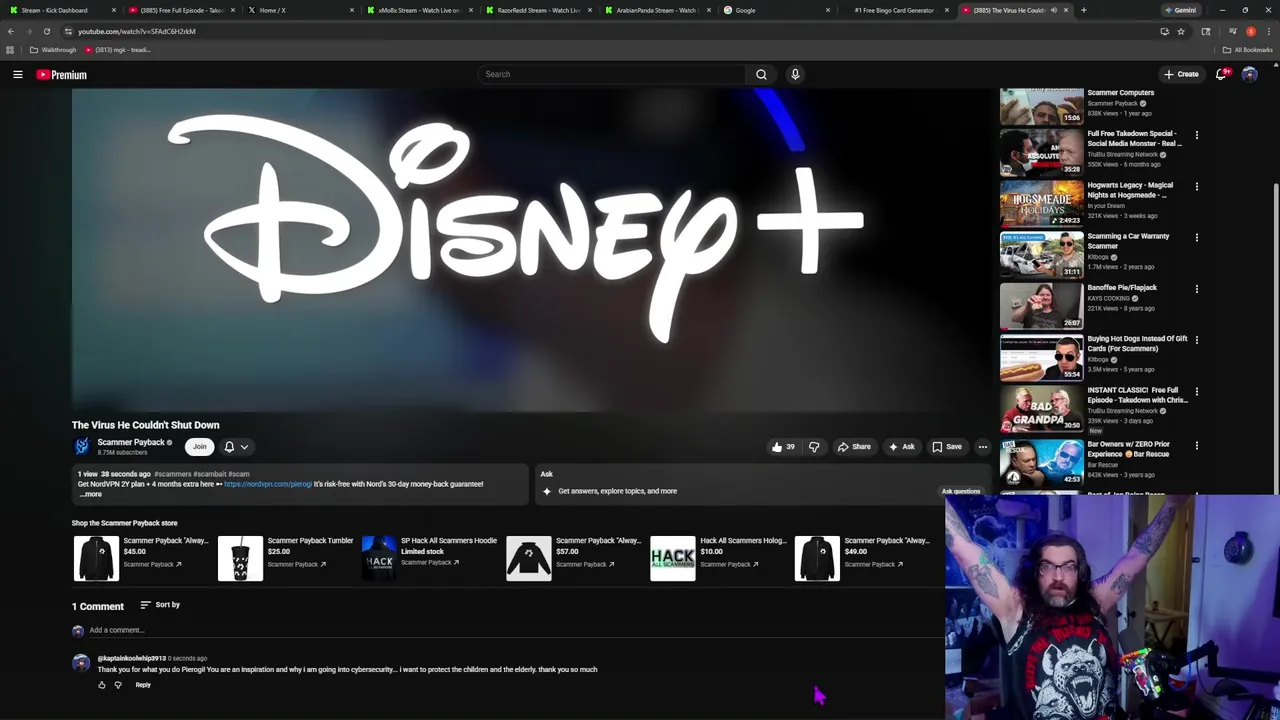
Task: Click in the YouTube search box
Action: pos(612,74)
